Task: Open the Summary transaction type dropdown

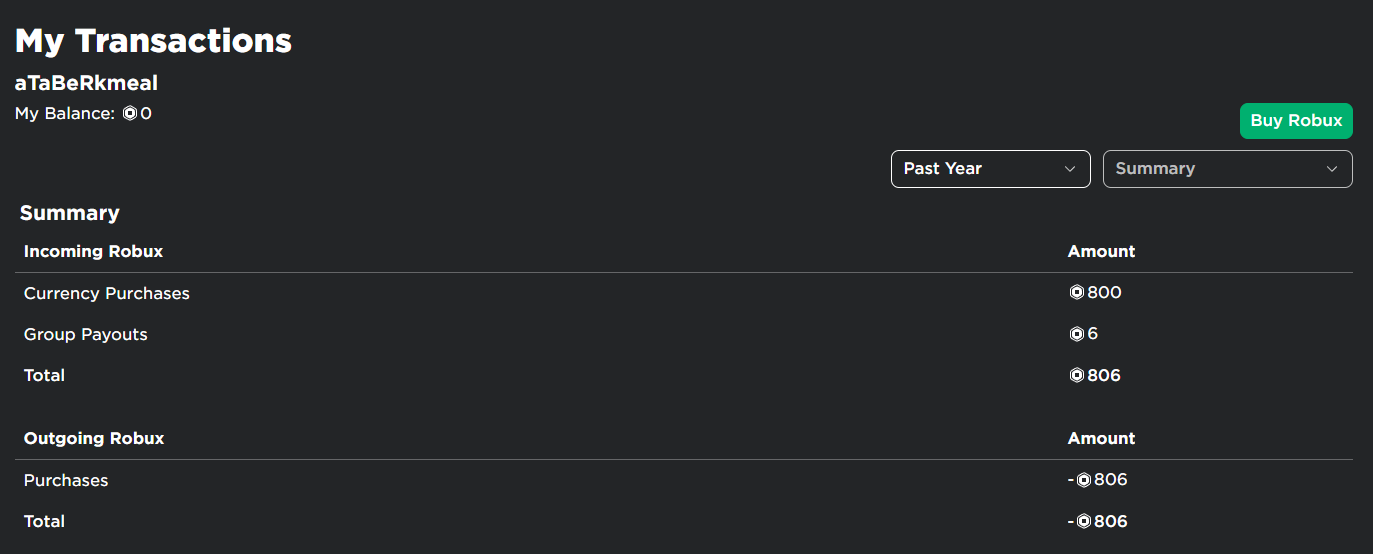Action: click(1227, 169)
